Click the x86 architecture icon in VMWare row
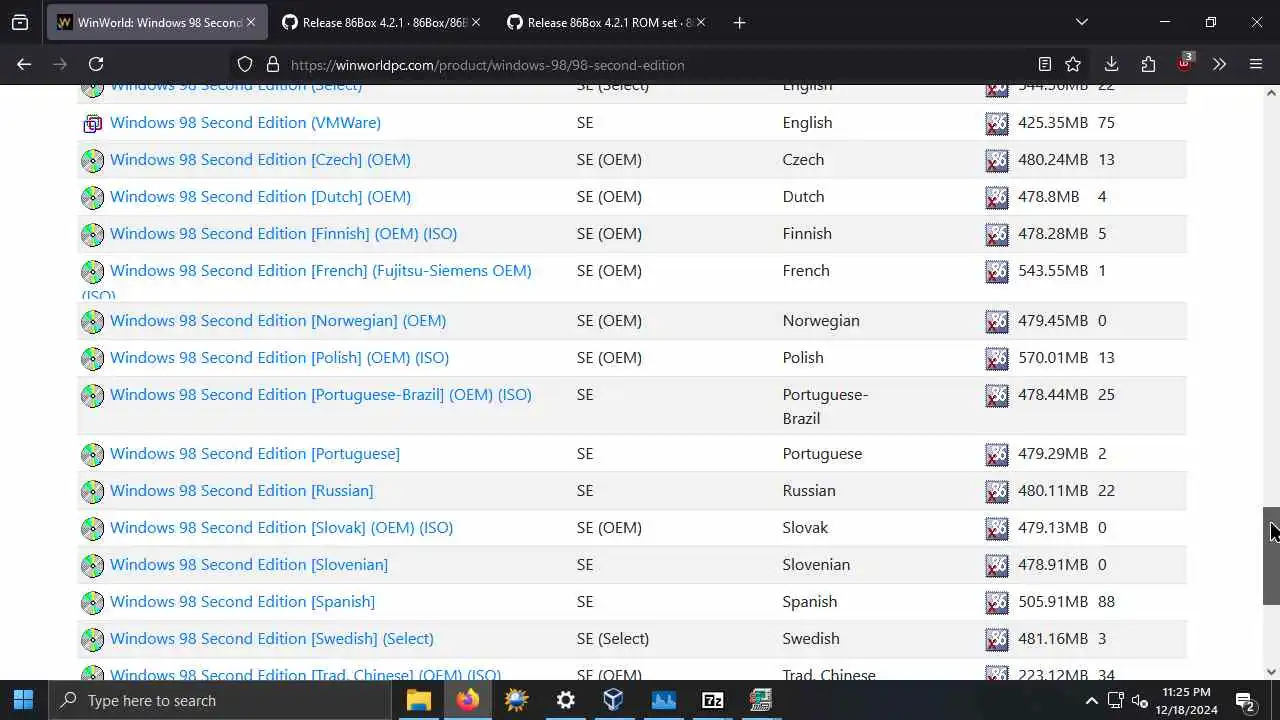1280x720 pixels. click(997, 123)
